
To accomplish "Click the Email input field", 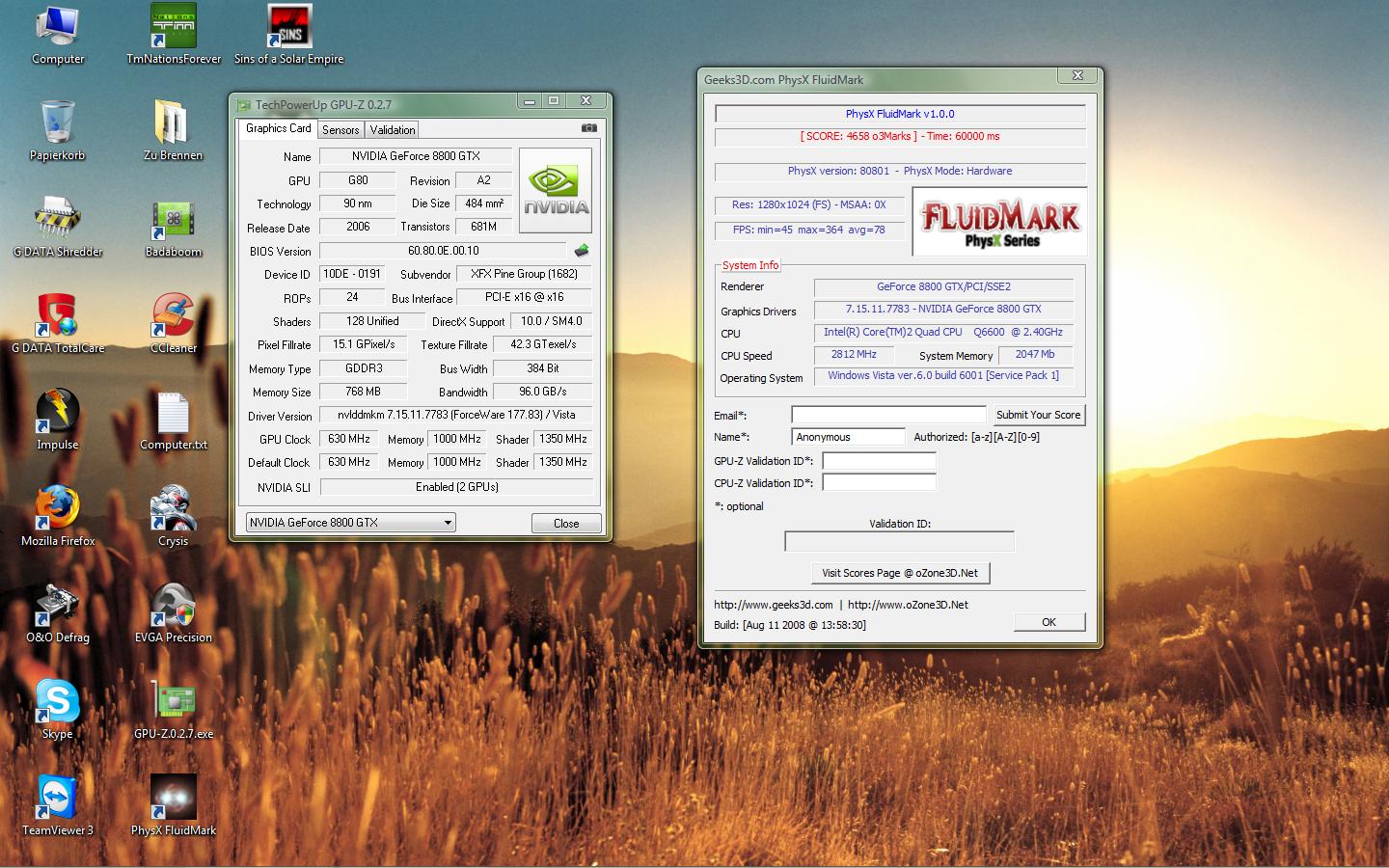I will pyautogui.click(x=888, y=415).
